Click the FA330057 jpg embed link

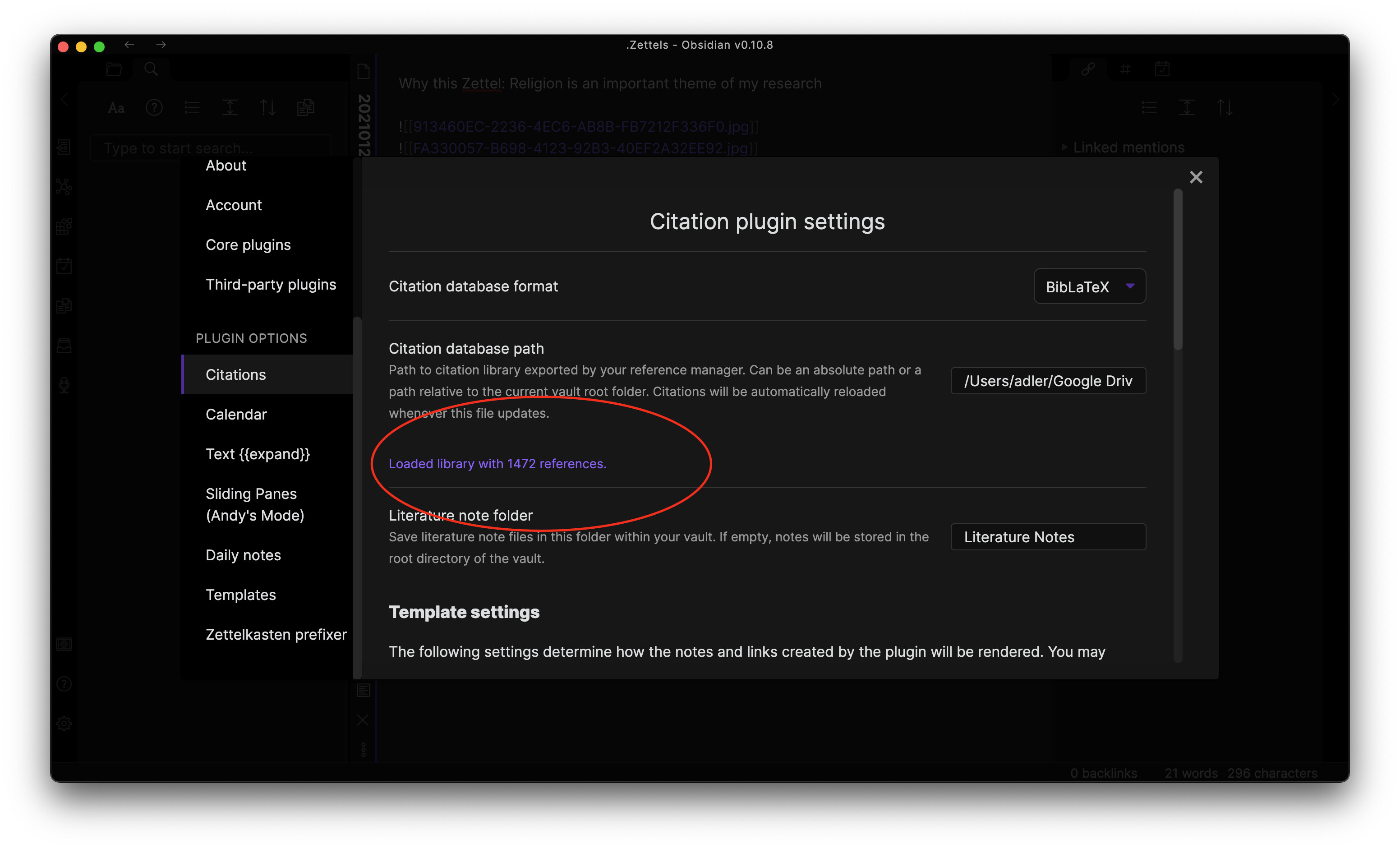(x=579, y=148)
